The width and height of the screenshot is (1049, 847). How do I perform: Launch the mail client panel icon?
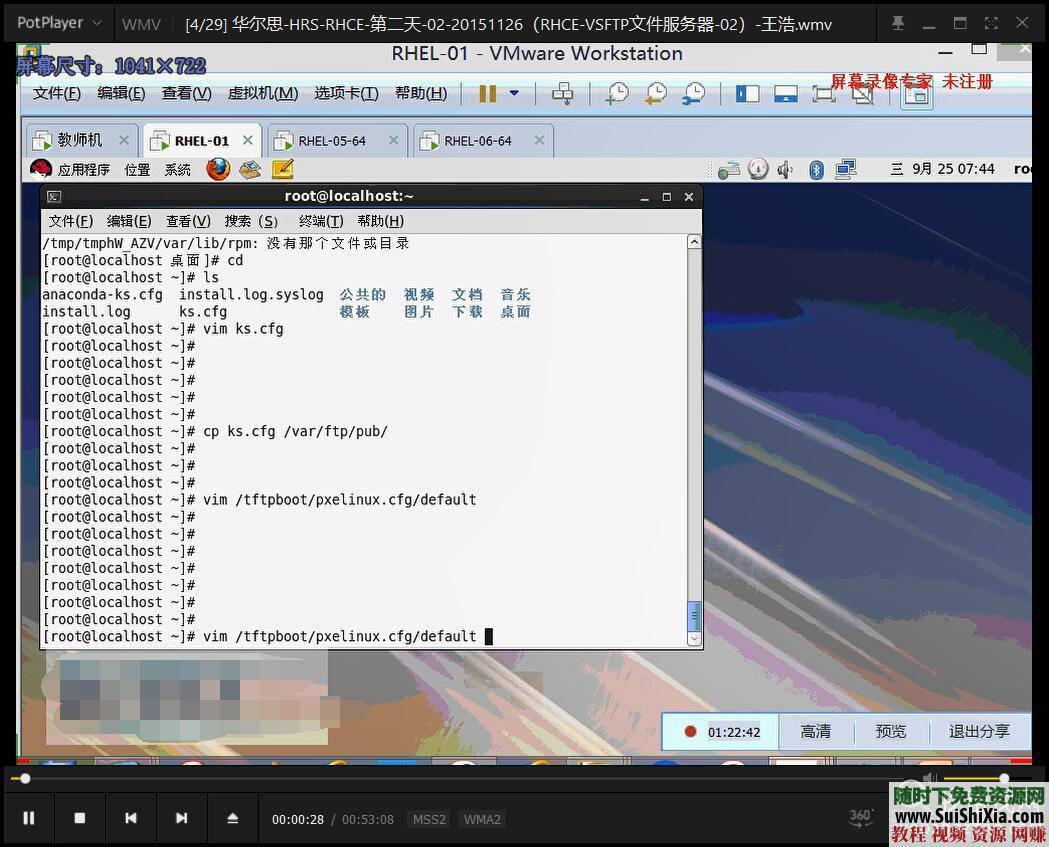tap(251, 169)
